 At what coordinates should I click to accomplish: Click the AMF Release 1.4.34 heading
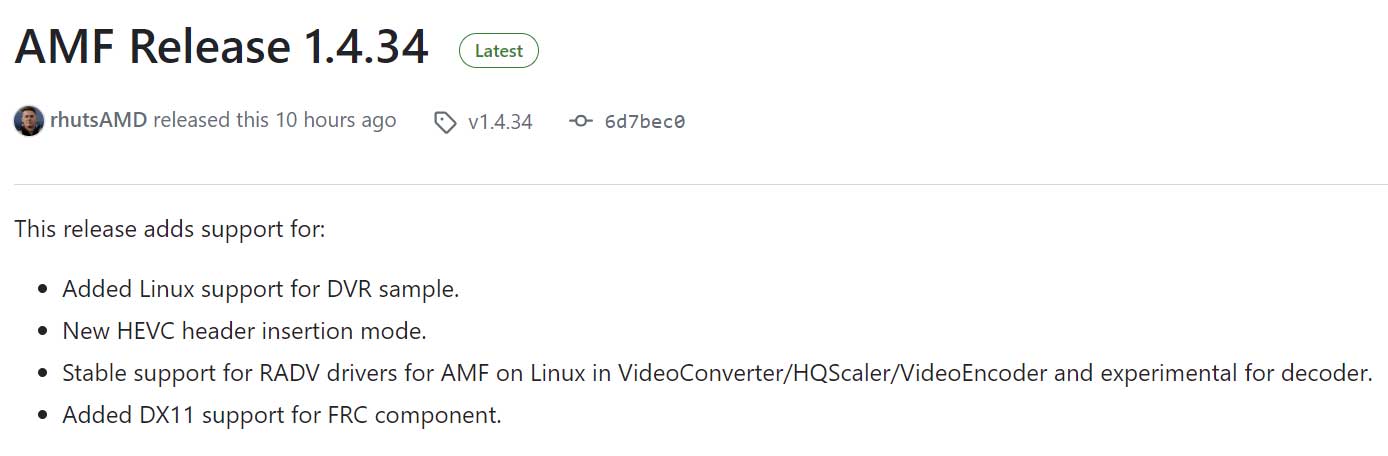pyautogui.click(x=221, y=48)
